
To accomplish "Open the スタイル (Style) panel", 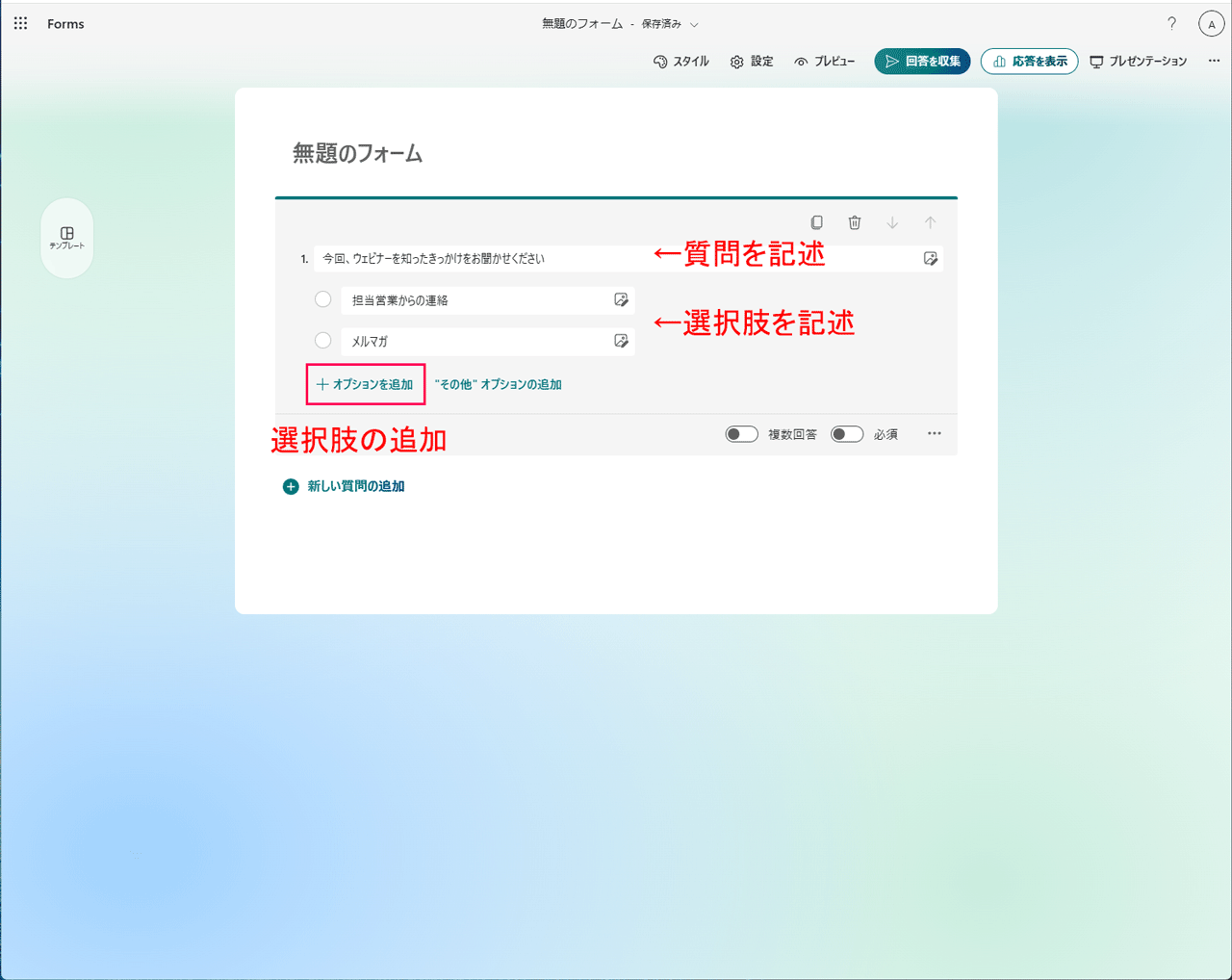I will (x=680, y=61).
